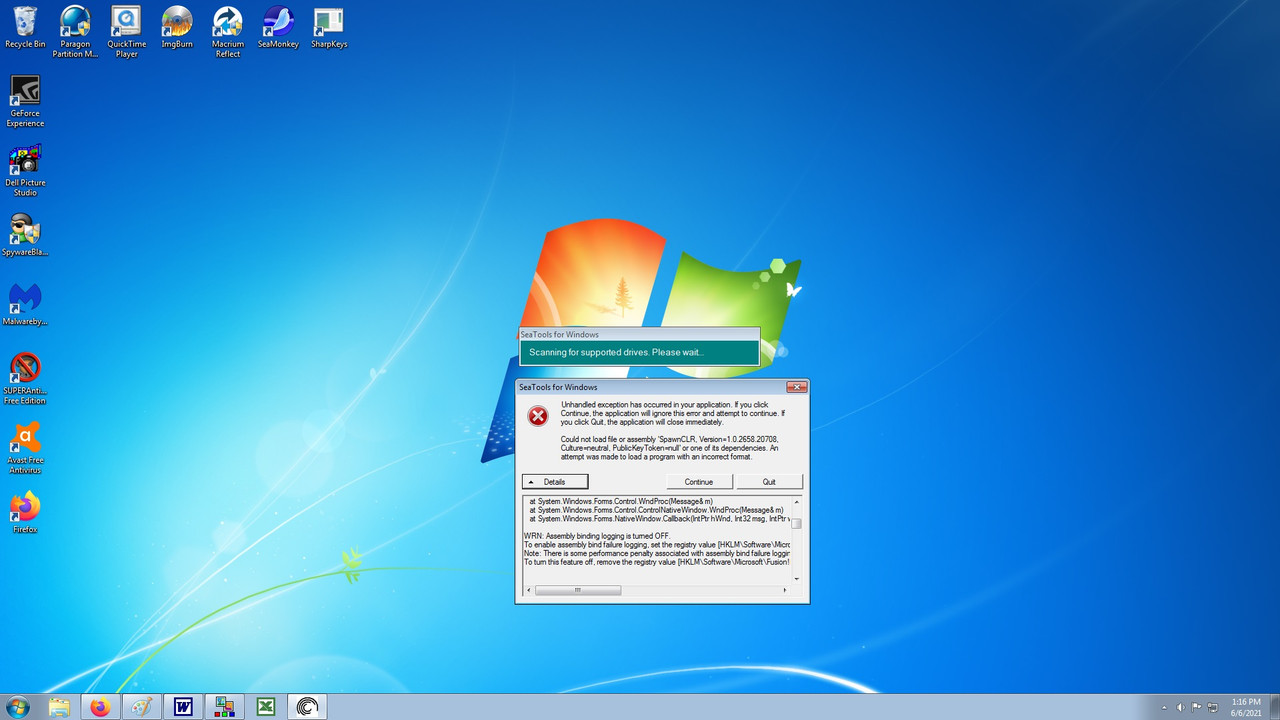Select the SUPERAntiSpyware Free Edition icon
This screenshot has height=720, width=1280.
click(25, 378)
